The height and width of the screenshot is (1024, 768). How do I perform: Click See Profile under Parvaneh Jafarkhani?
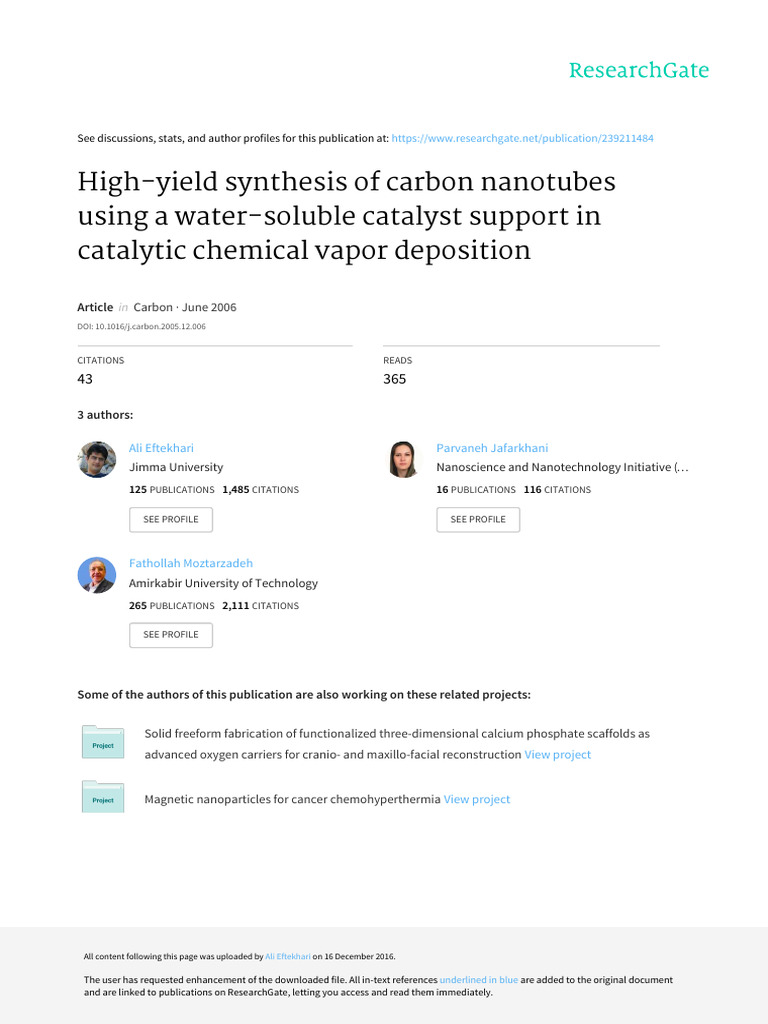point(478,519)
